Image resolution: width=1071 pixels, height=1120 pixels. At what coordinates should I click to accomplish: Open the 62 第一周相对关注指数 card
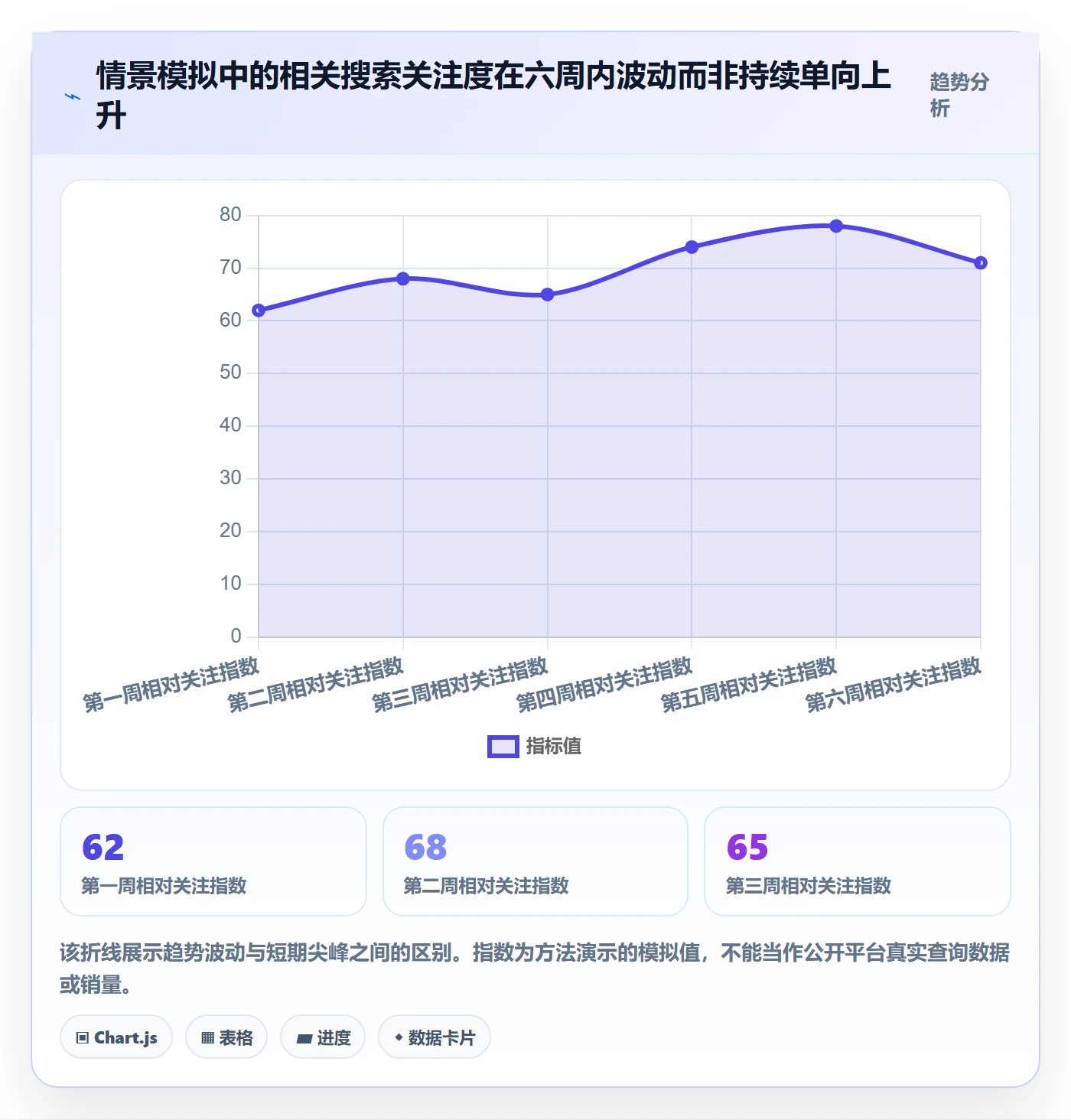click(213, 861)
